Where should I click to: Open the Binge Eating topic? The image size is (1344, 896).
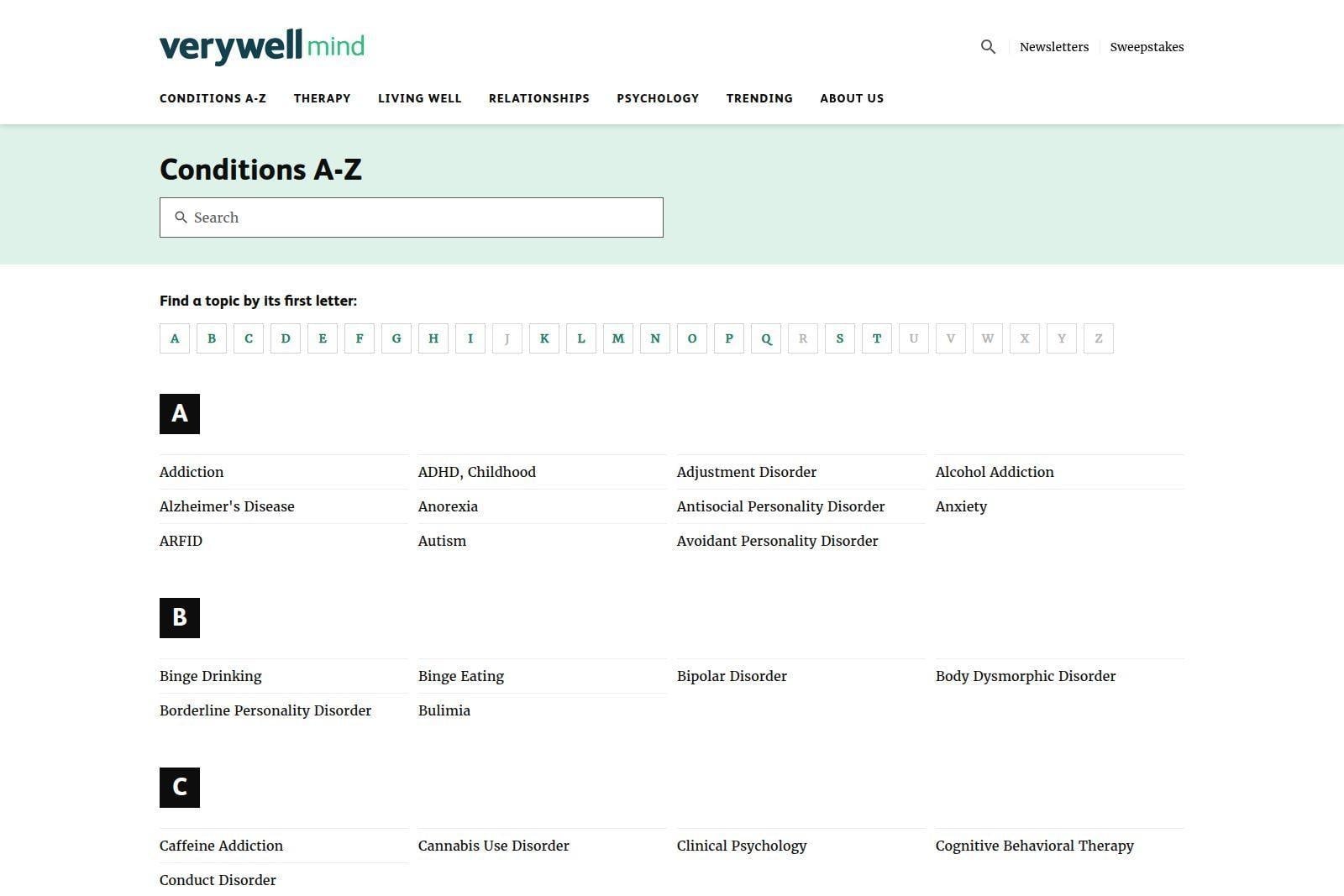(x=461, y=676)
